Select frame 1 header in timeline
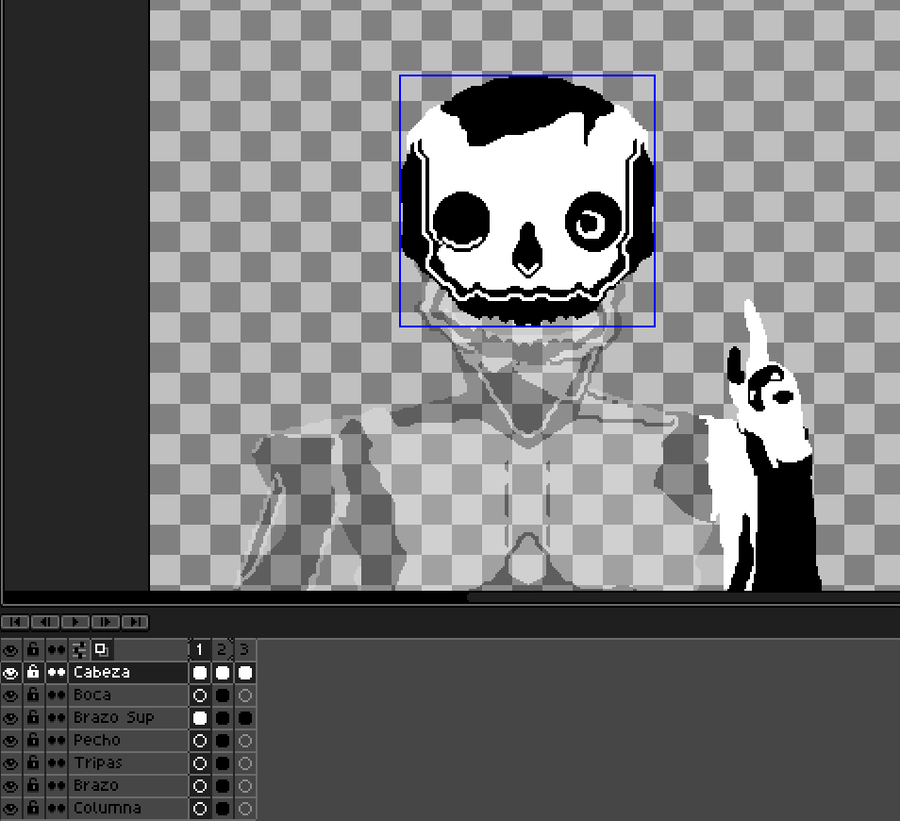 200,650
